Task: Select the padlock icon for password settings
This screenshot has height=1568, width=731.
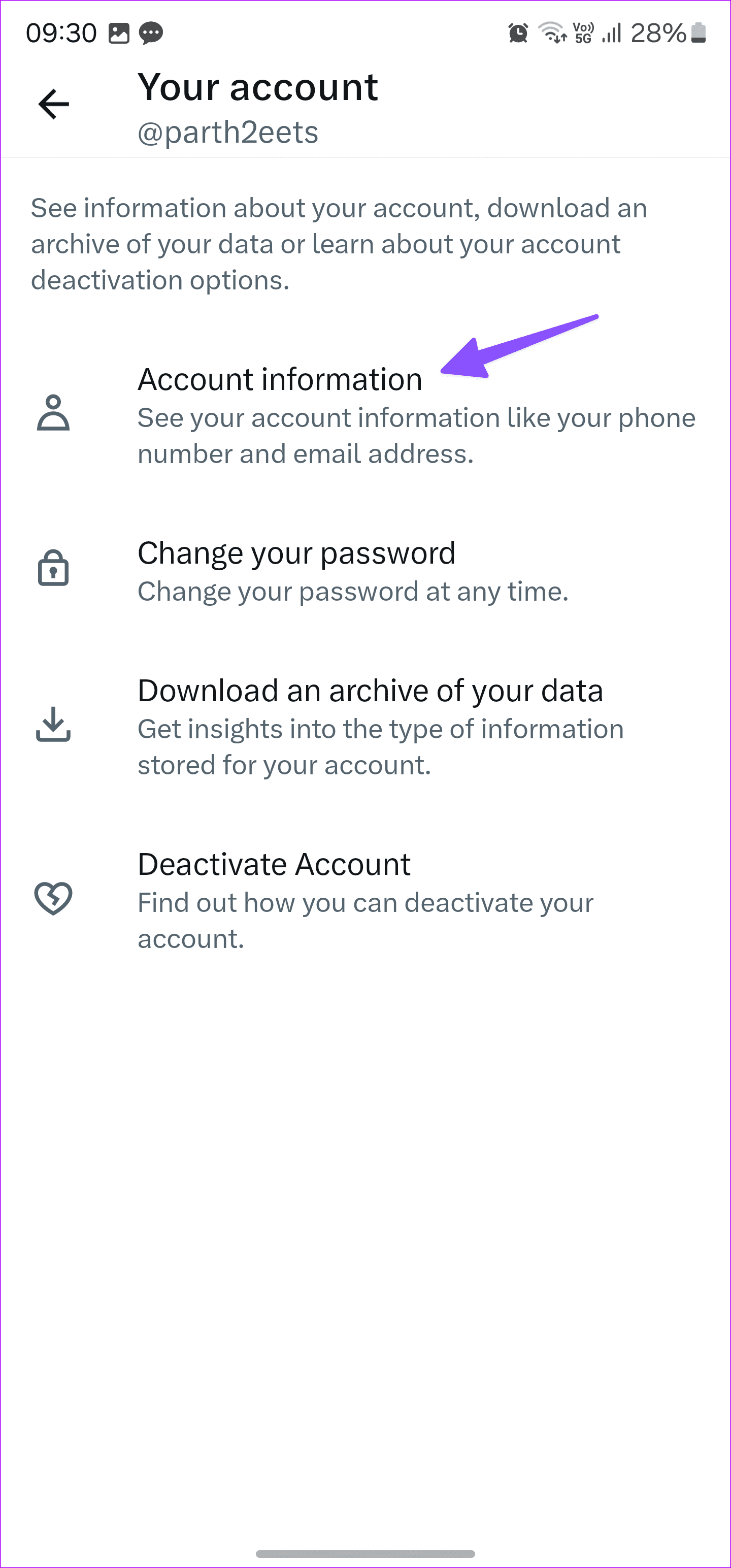Action: click(x=54, y=571)
